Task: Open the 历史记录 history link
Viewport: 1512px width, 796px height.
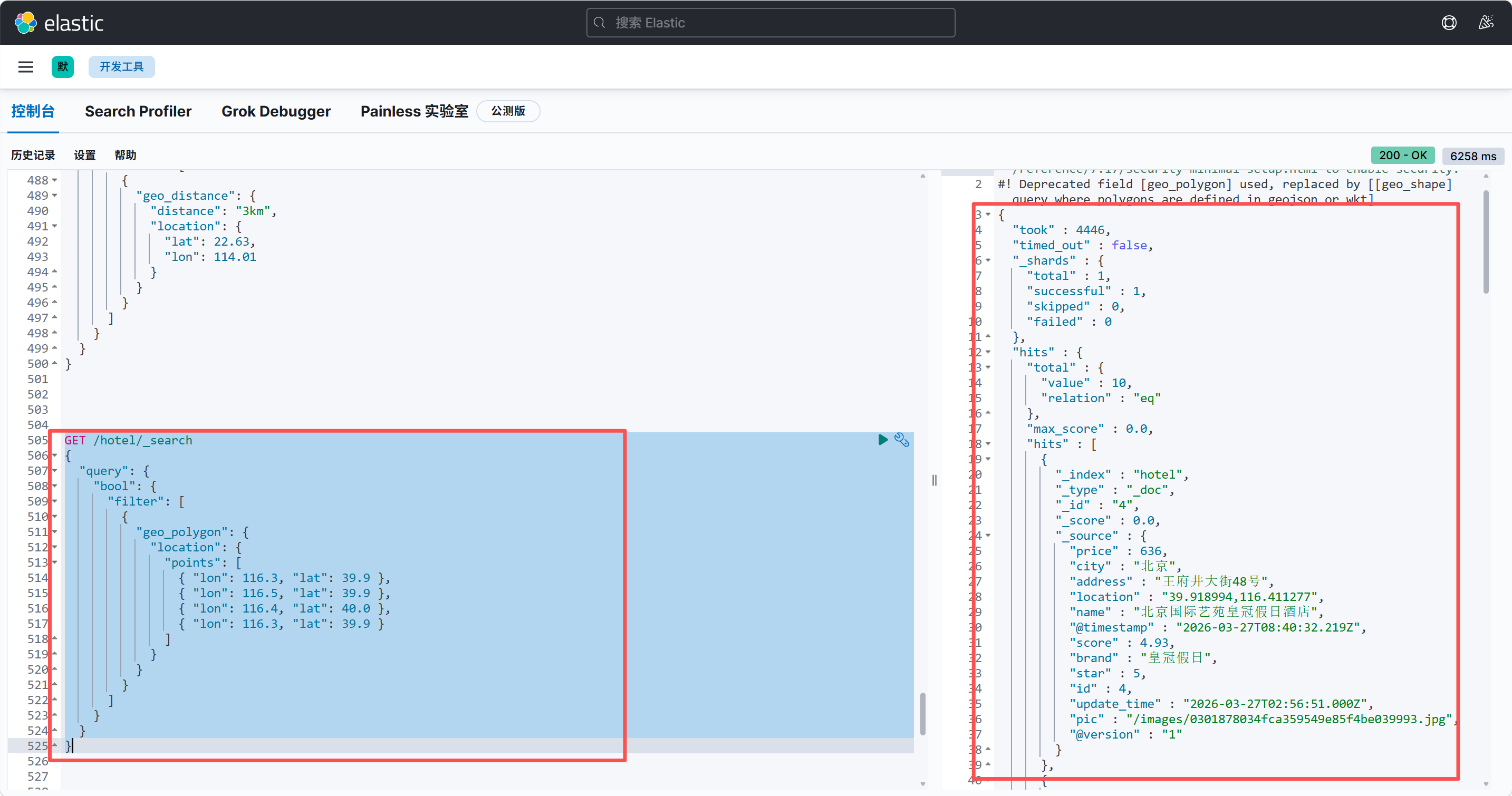Action: point(33,156)
